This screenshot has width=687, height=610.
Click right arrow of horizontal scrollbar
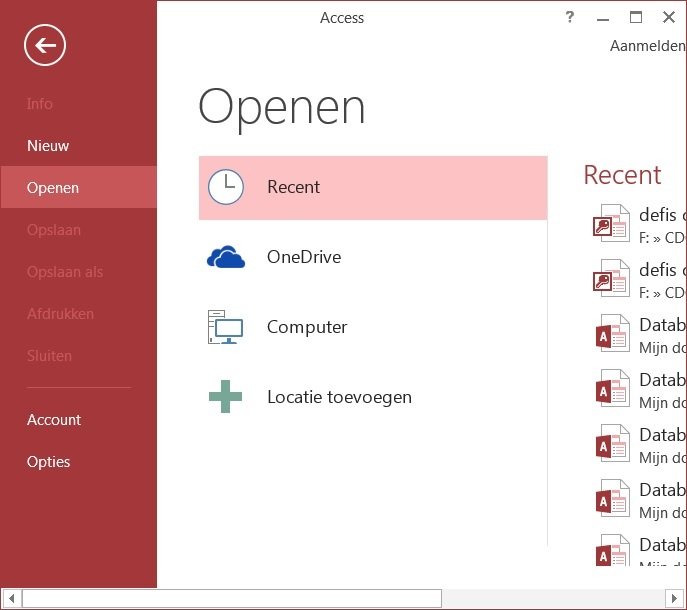675,598
